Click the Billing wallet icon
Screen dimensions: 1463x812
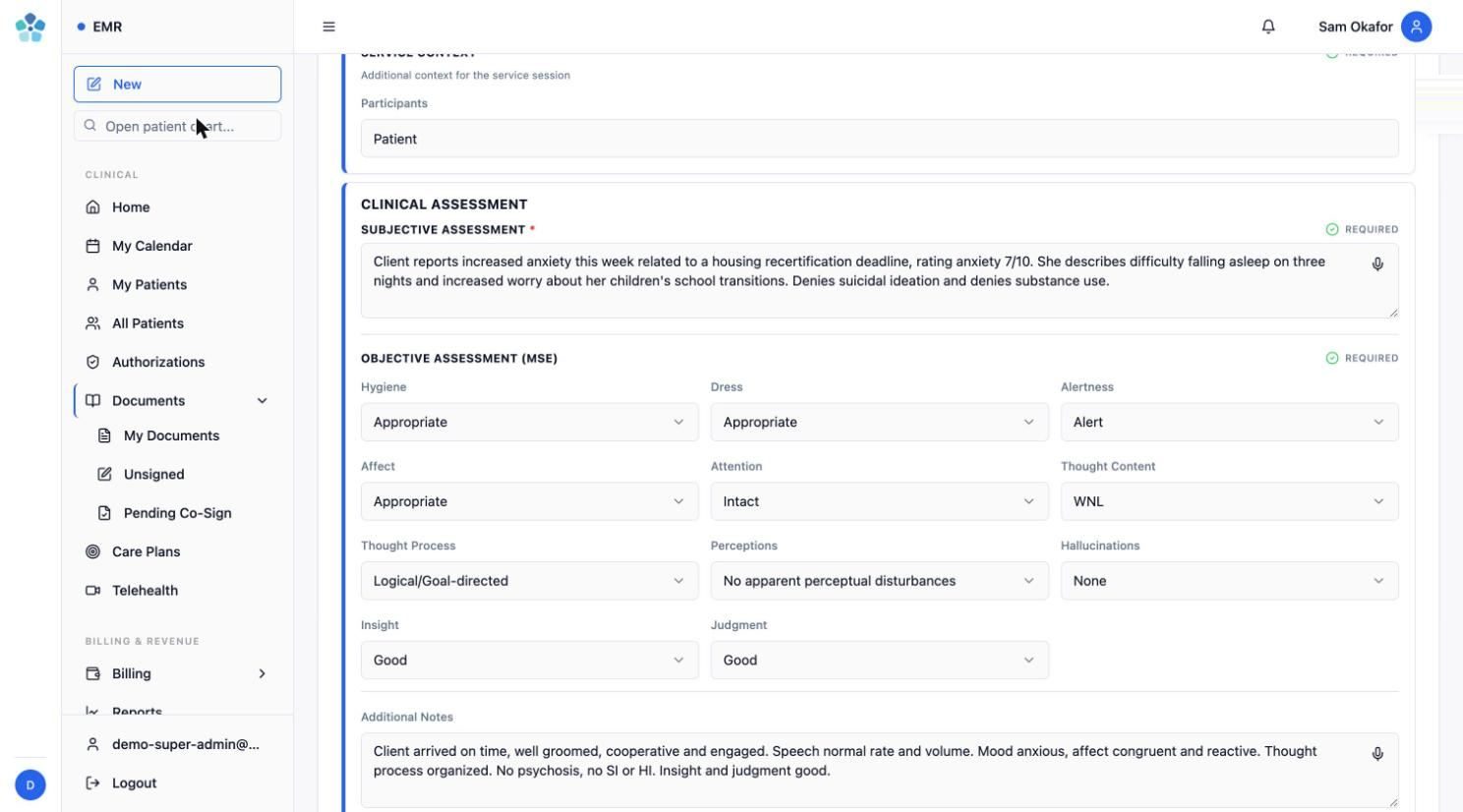click(92, 673)
